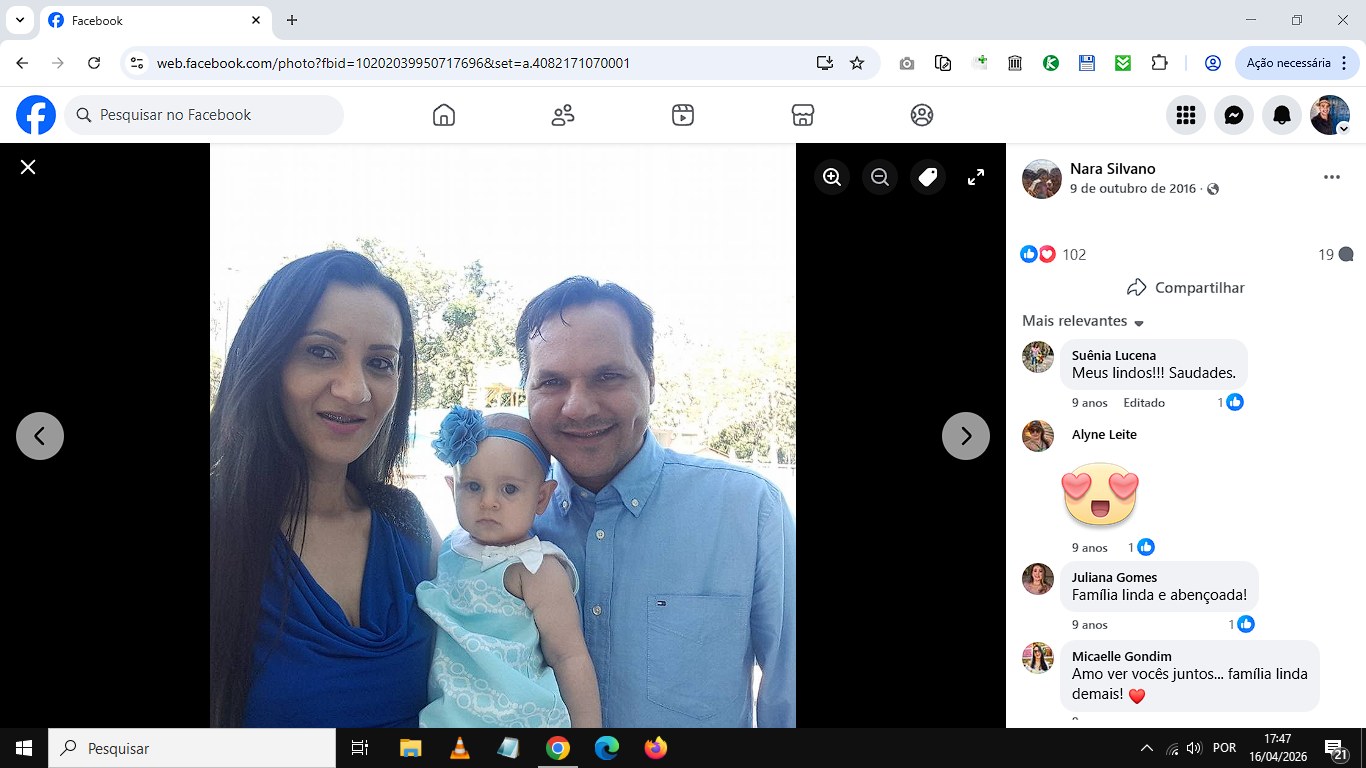Viewport: 1366px width, 768px height.
Task: Bookmark this page with the star icon
Action: tap(857, 63)
